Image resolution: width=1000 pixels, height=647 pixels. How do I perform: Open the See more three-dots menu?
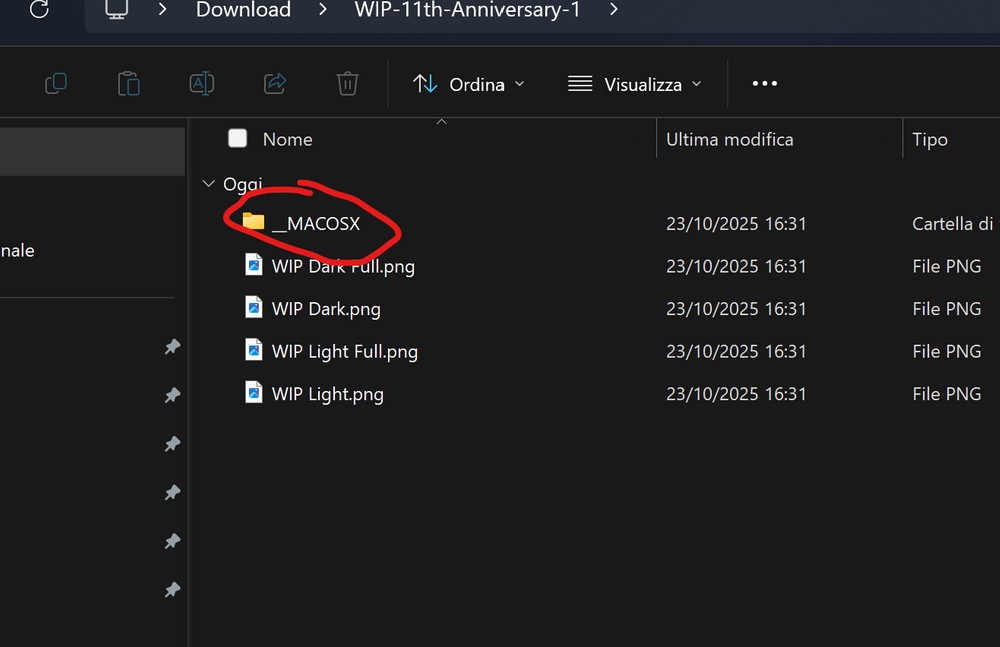click(x=764, y=84)
